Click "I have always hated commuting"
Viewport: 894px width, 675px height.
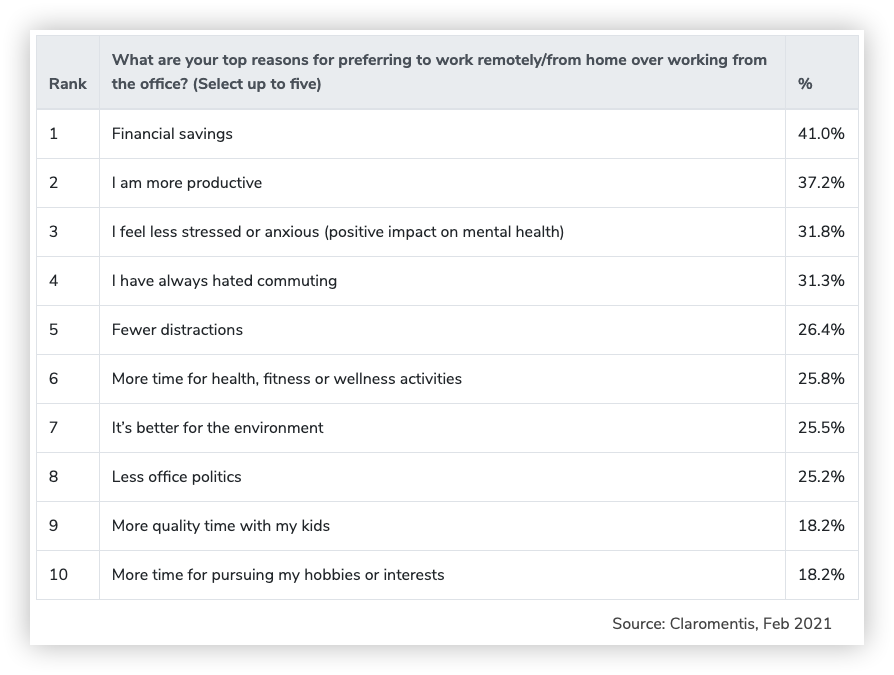click(224, 281)
